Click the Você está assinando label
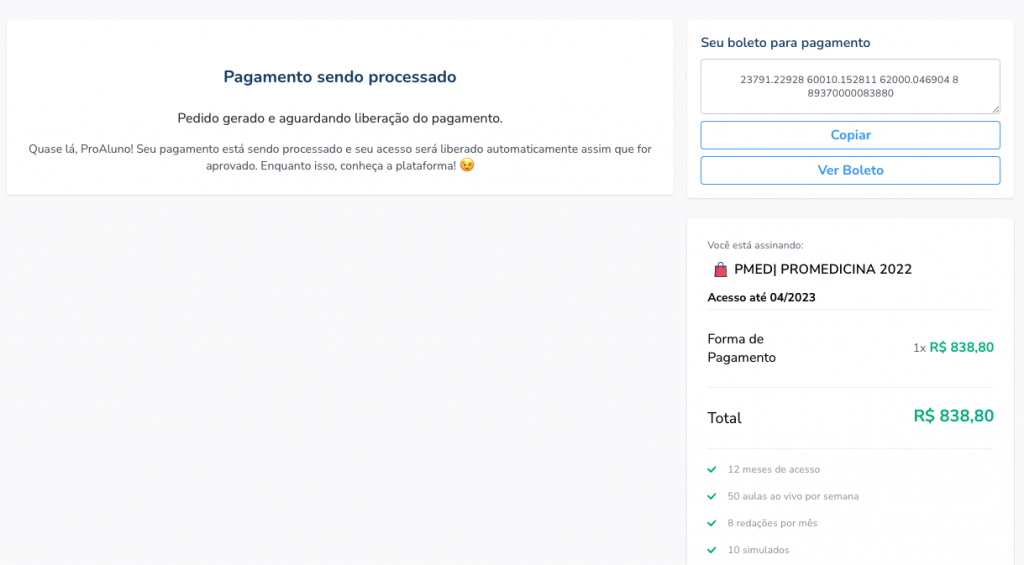This screenshot has height=565, width=1024. 755,245
